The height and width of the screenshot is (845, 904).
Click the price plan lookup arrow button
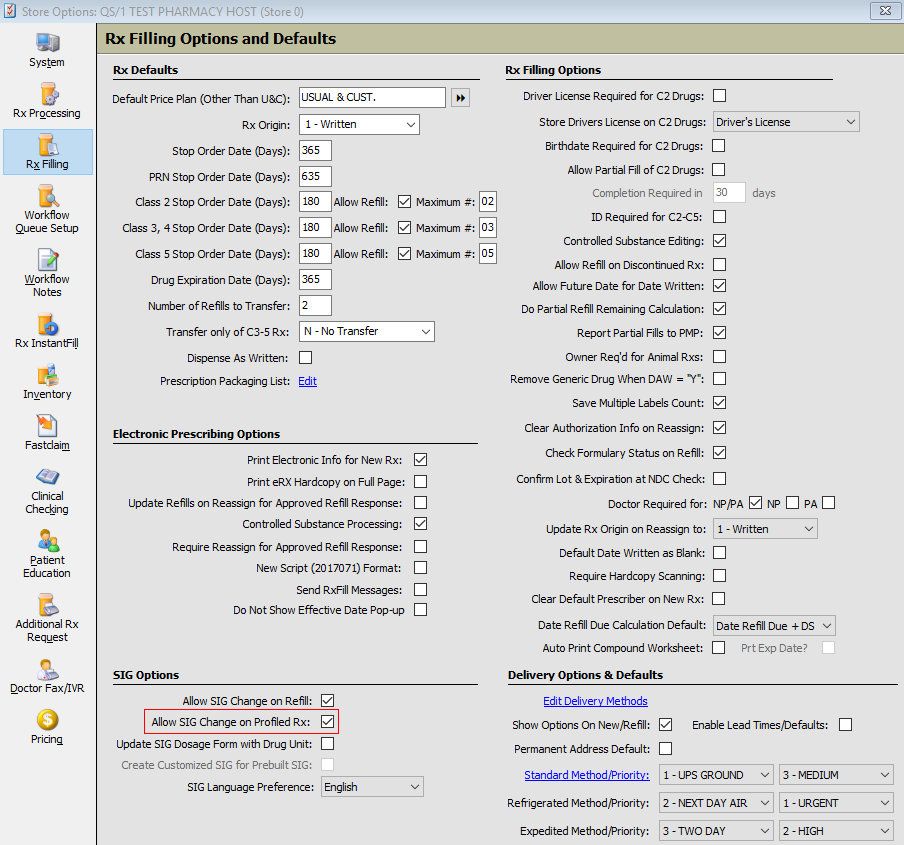coord(460,97)
